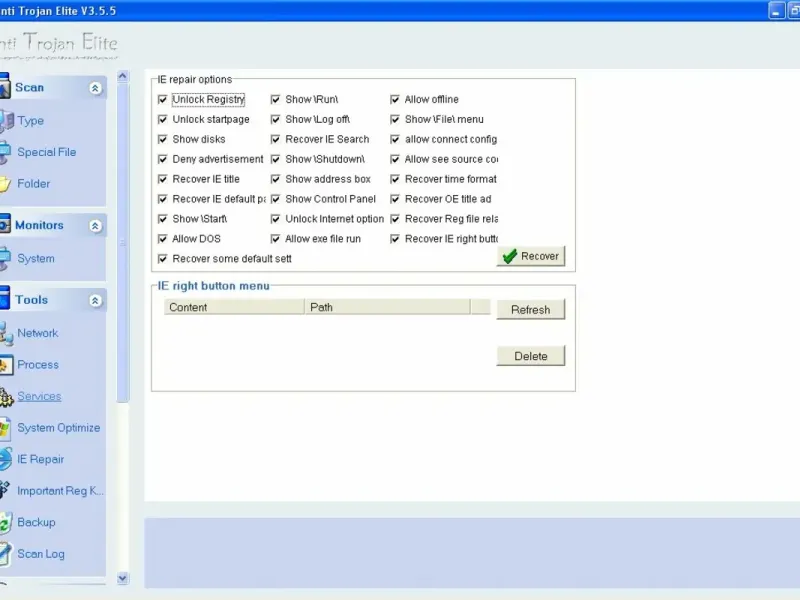Open the IE Repair tool
Viewport: 800px width, 600px height.
click(41, 459)
